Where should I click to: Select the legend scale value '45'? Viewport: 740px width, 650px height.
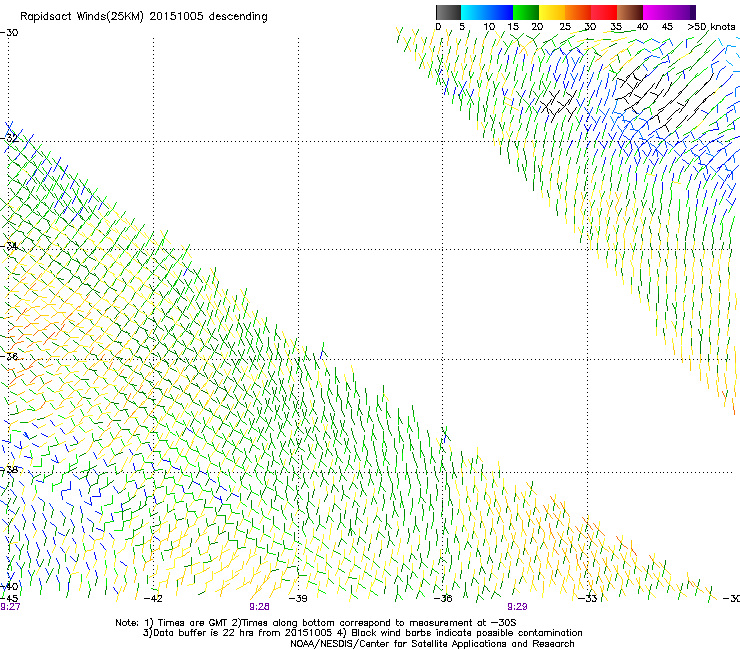pos(667,26)
